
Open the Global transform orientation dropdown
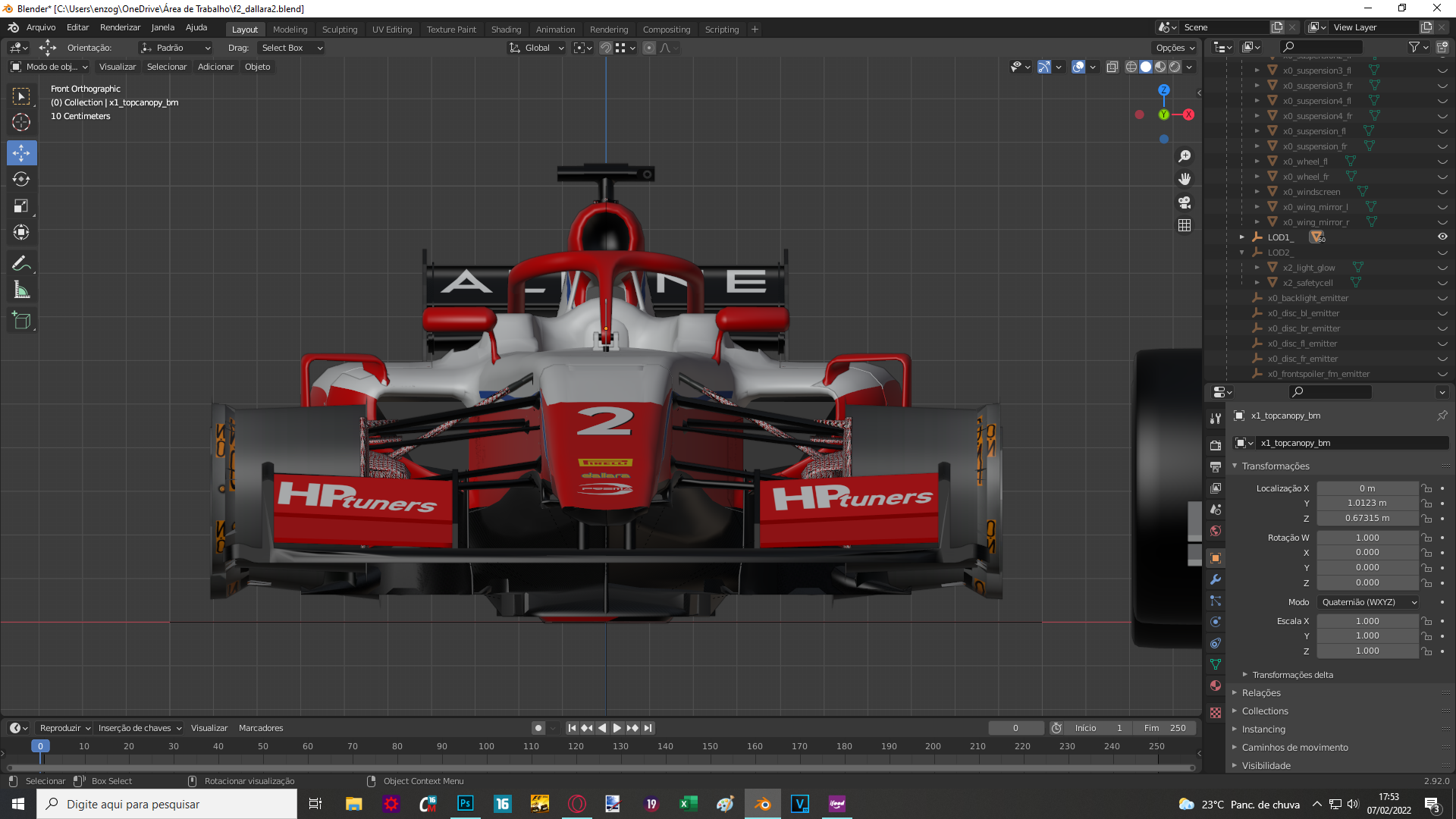[x=537, y=48]
